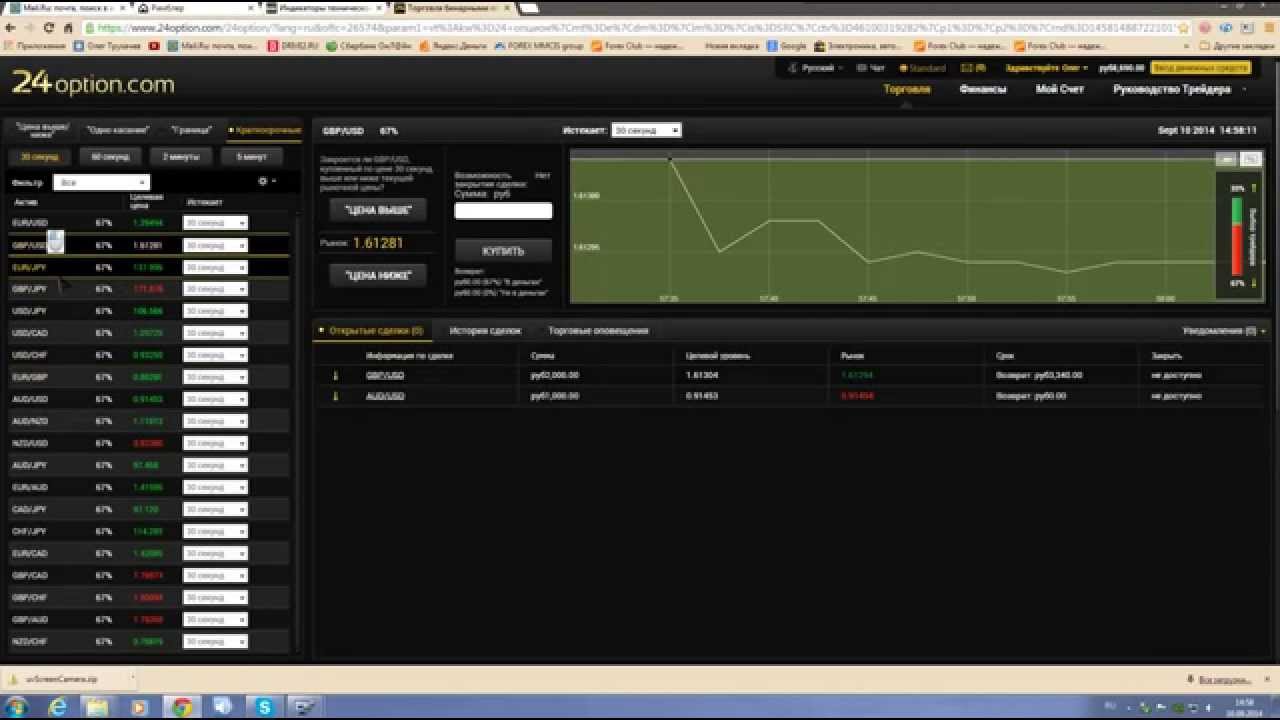Select the 'Краткосрочные' option type tab

tap(265, 130)
